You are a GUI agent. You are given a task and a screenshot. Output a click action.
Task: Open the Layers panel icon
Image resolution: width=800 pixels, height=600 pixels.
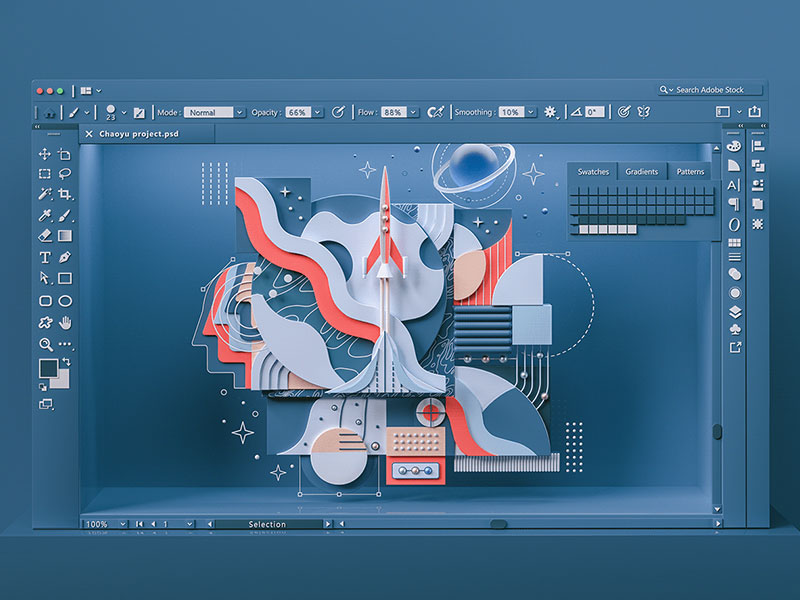[x=735, y=312]
